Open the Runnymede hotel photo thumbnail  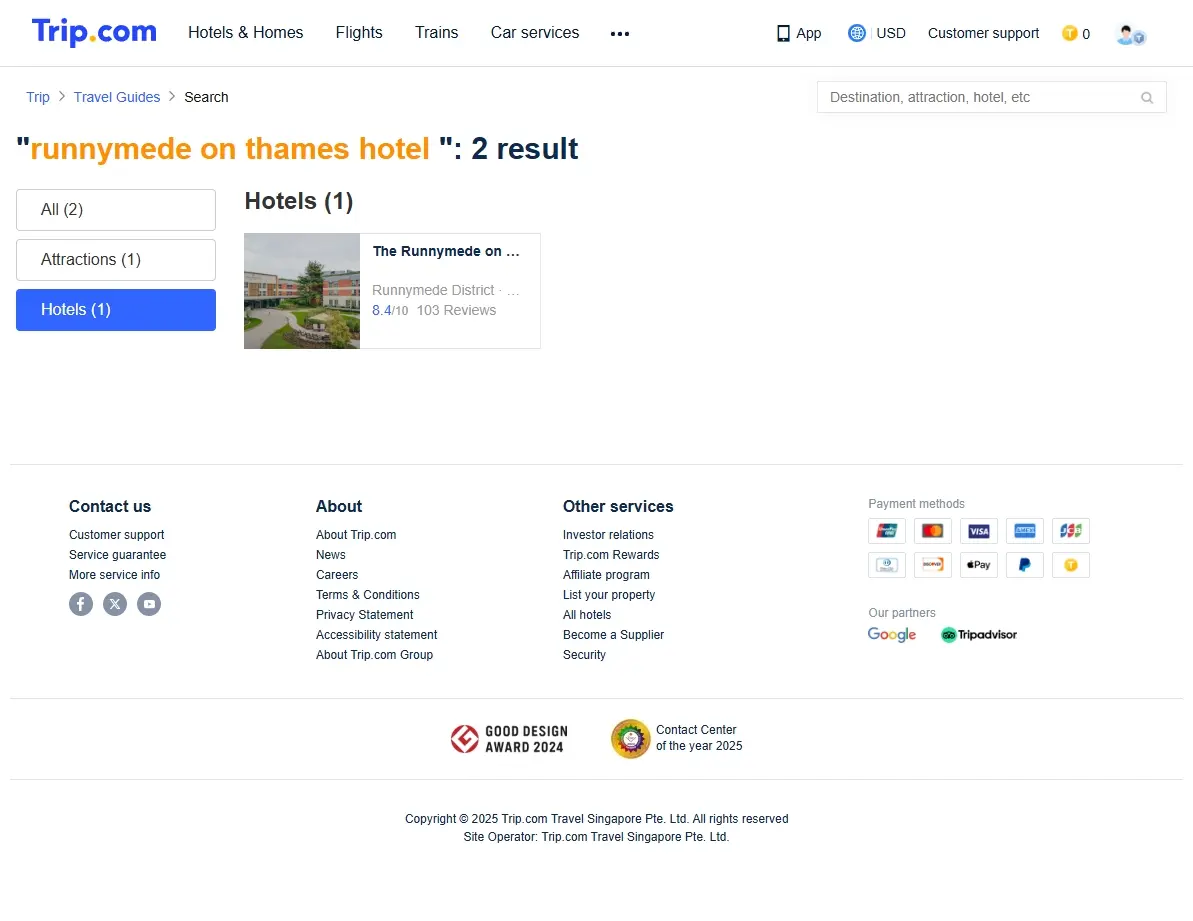[302, 291]
